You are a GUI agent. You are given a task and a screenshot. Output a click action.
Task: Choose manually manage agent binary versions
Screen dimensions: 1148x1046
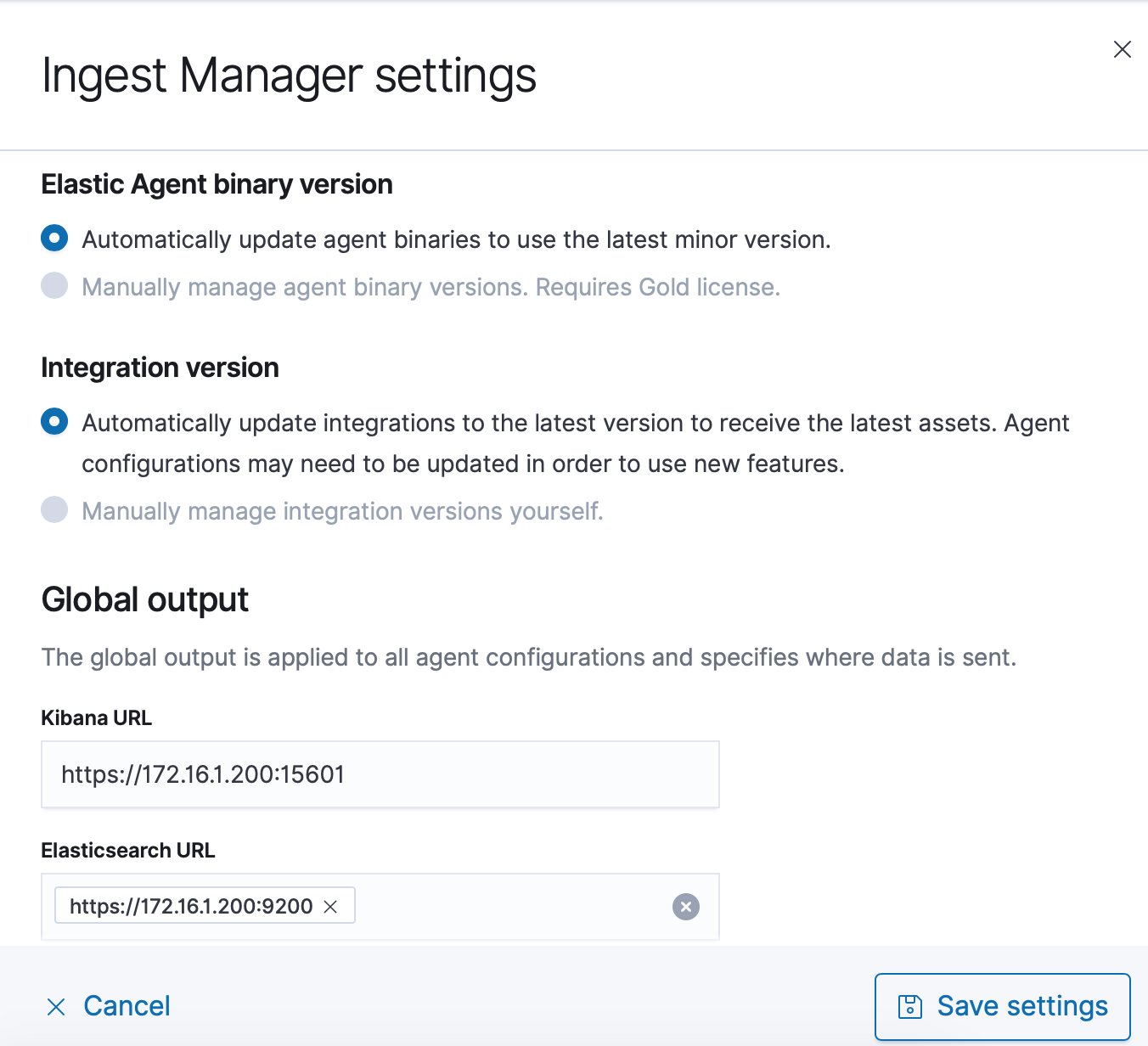coord(53,286)
